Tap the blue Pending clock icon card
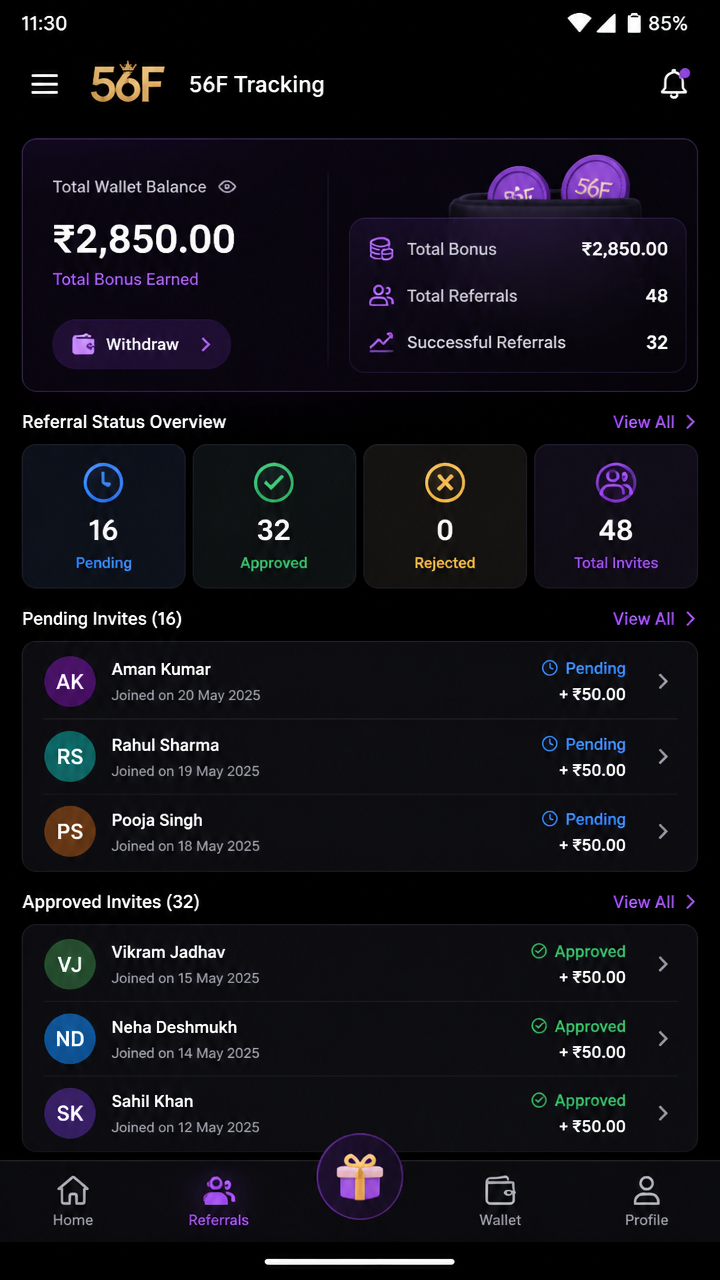This screenshot has height=1280, width=720. click(x=104, y=516)
